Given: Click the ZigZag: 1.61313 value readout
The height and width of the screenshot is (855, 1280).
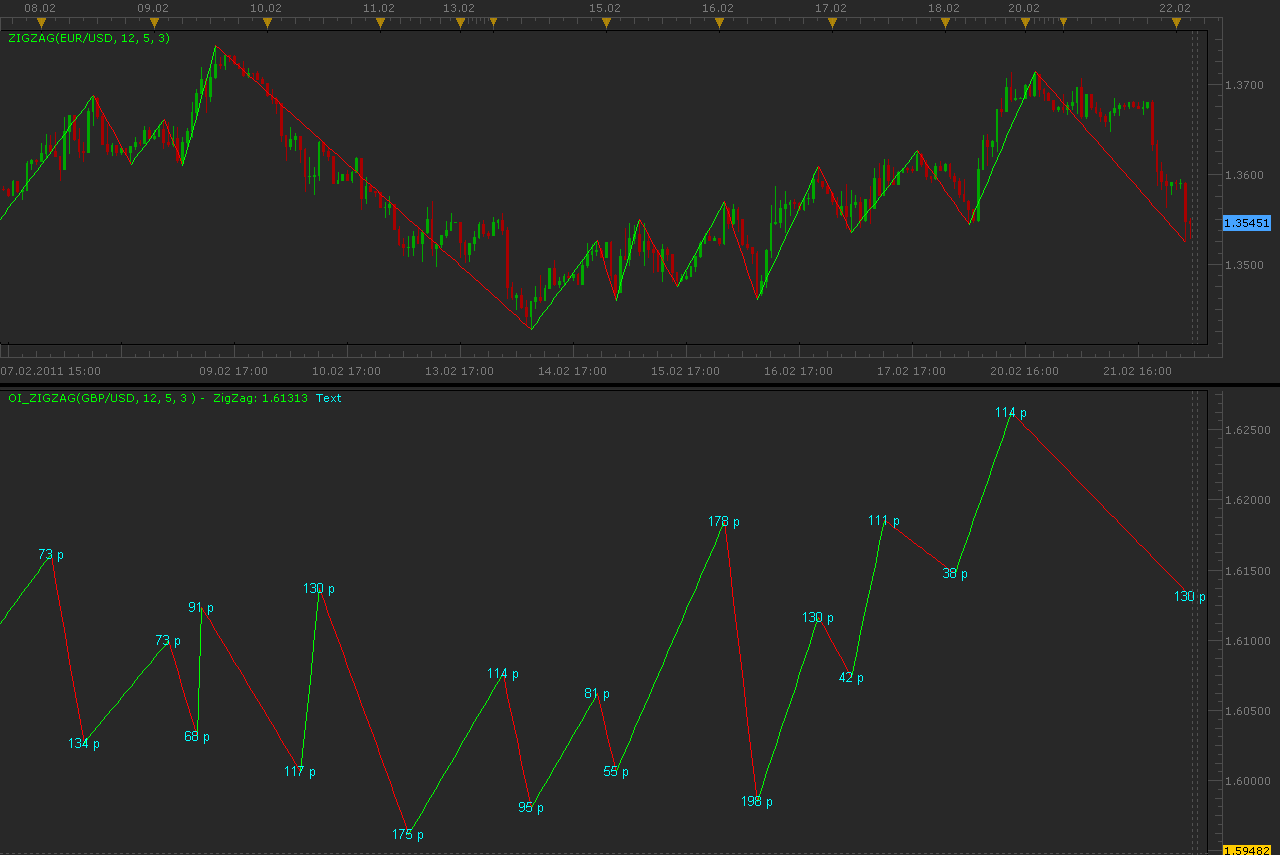Looking at the screenshot, I should click(260, 398).
